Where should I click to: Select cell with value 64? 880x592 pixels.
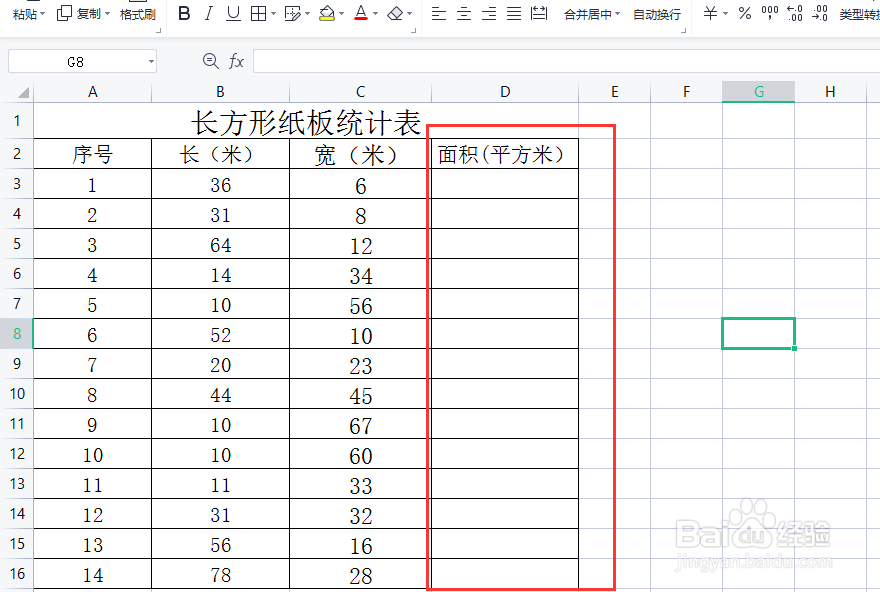pyautogui.click(x=221, y=244)
